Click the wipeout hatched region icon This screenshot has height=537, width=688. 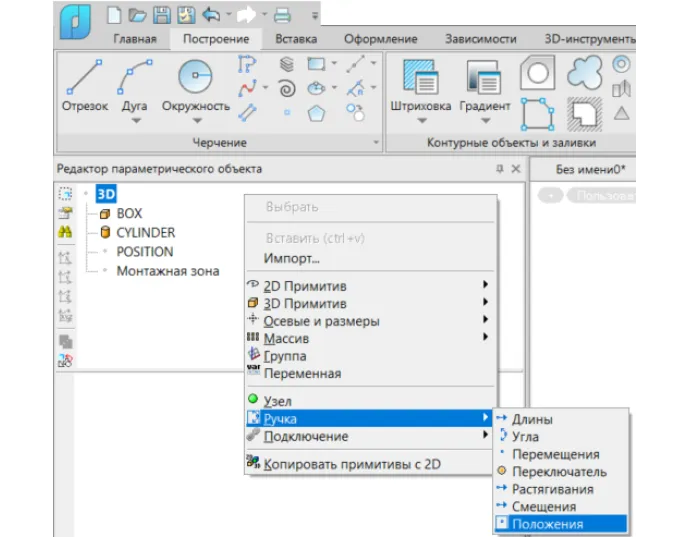[x=584, y=115]
